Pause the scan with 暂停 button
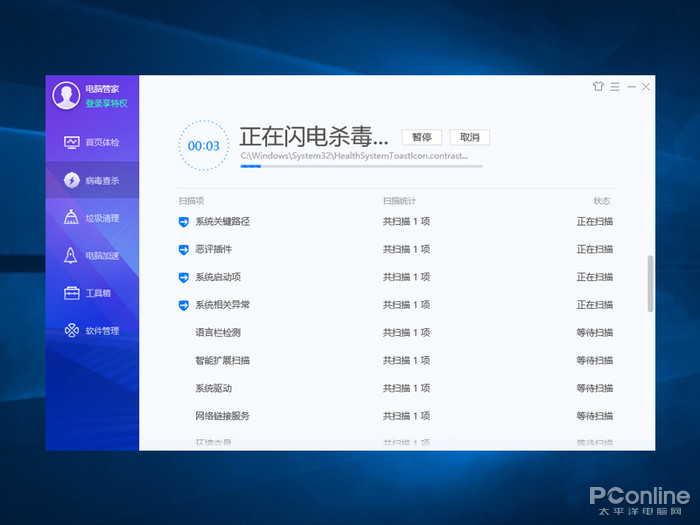 pos(421,138)
